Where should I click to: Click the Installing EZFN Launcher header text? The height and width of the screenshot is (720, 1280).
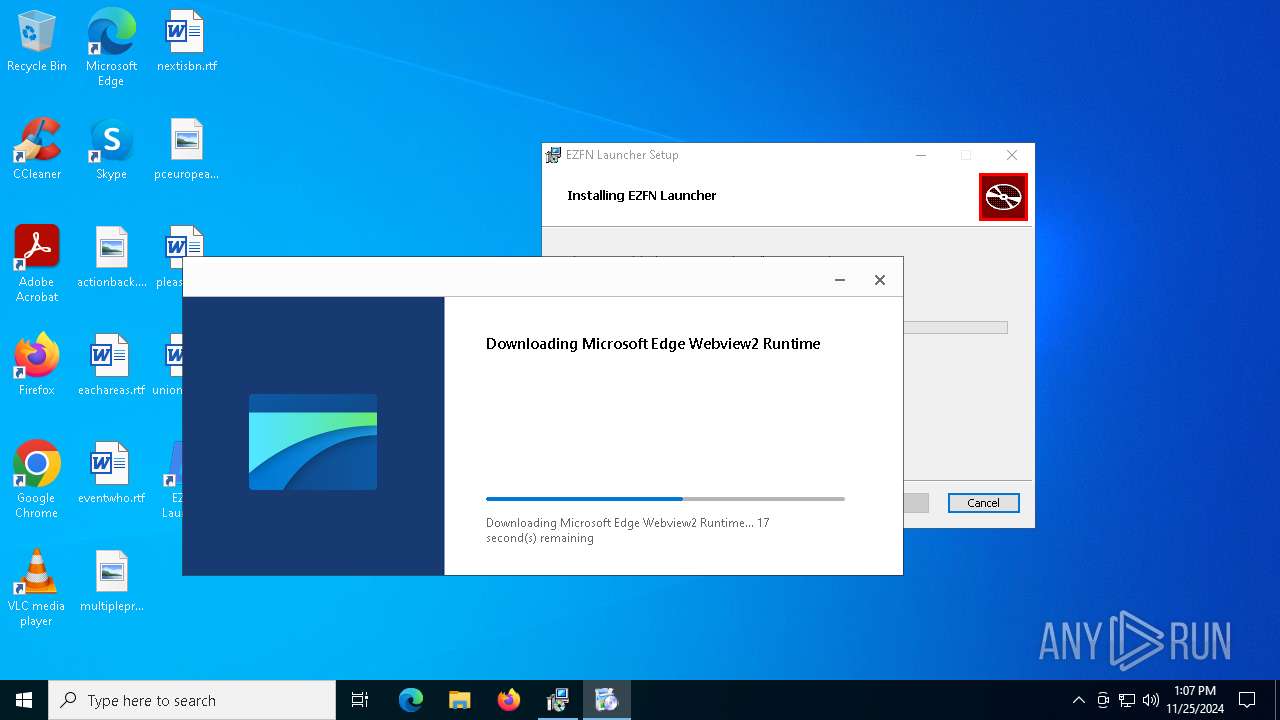(642, 195)
